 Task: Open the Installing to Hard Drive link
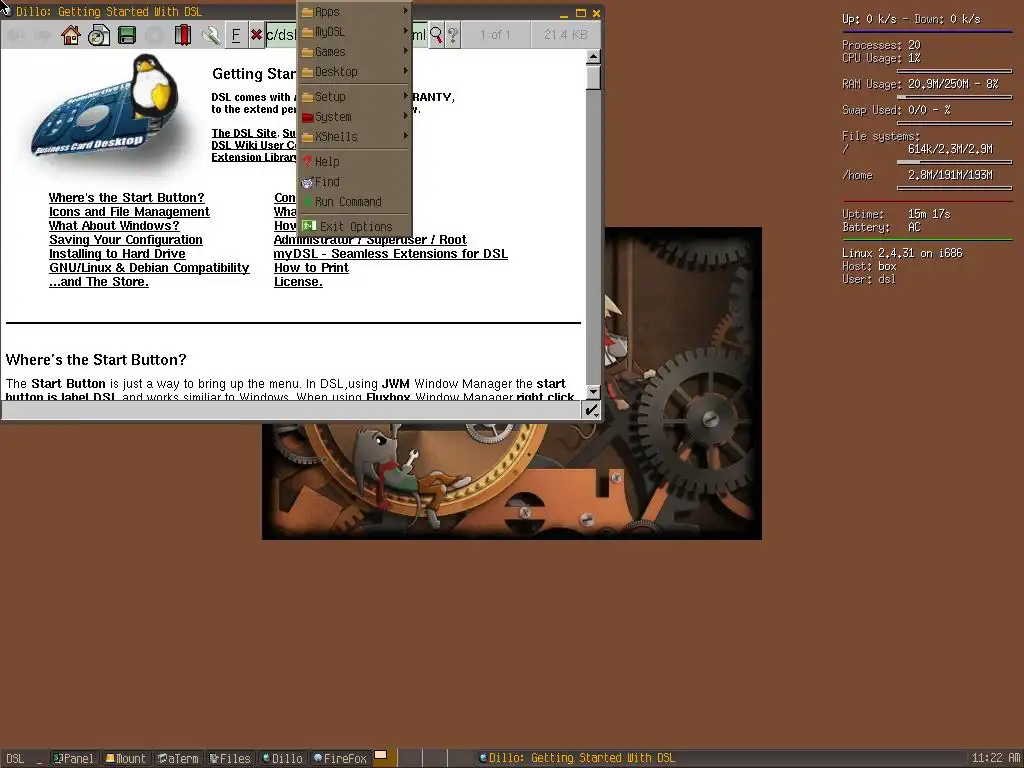pos(117,253)
